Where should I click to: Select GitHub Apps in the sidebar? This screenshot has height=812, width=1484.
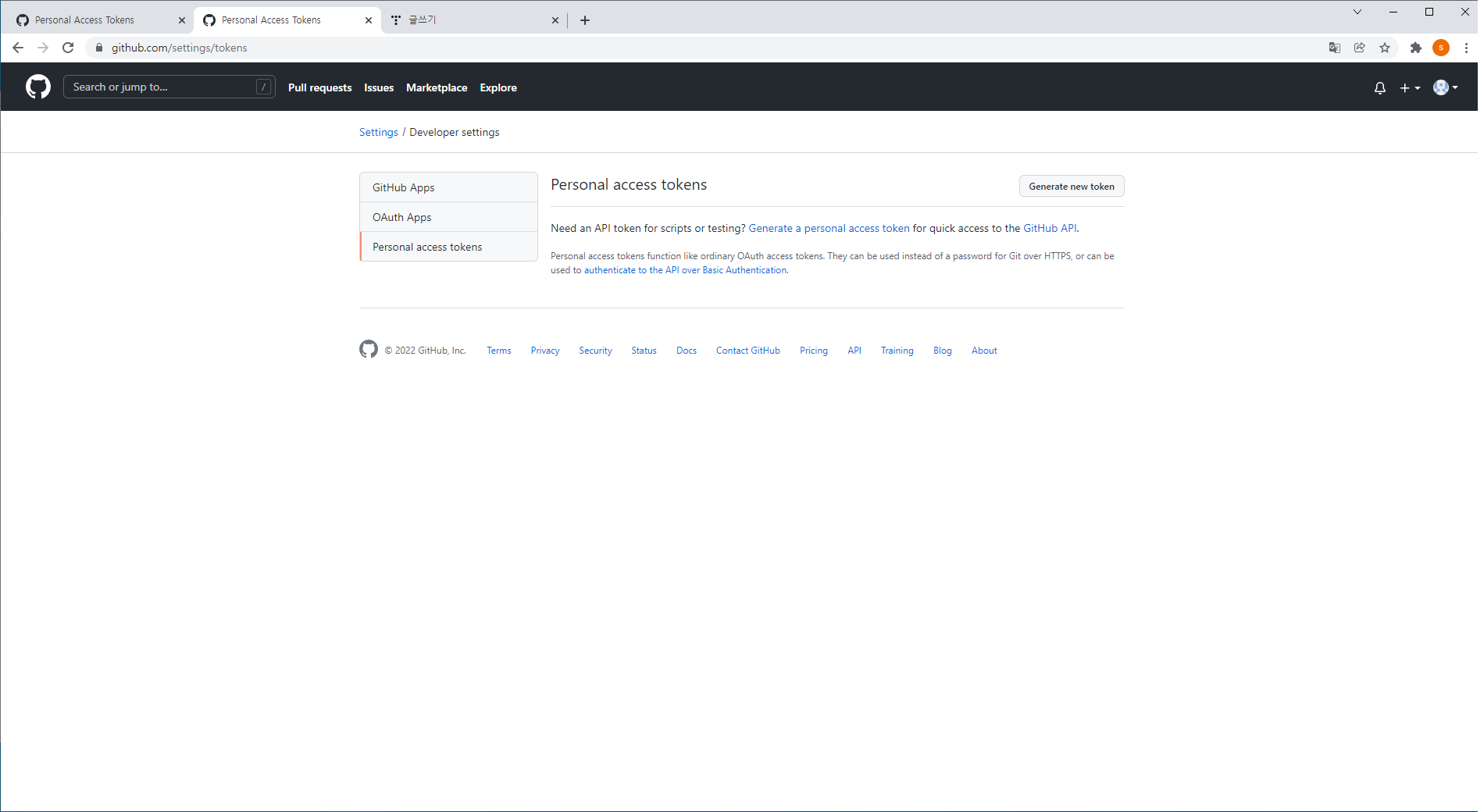[448, 187]
